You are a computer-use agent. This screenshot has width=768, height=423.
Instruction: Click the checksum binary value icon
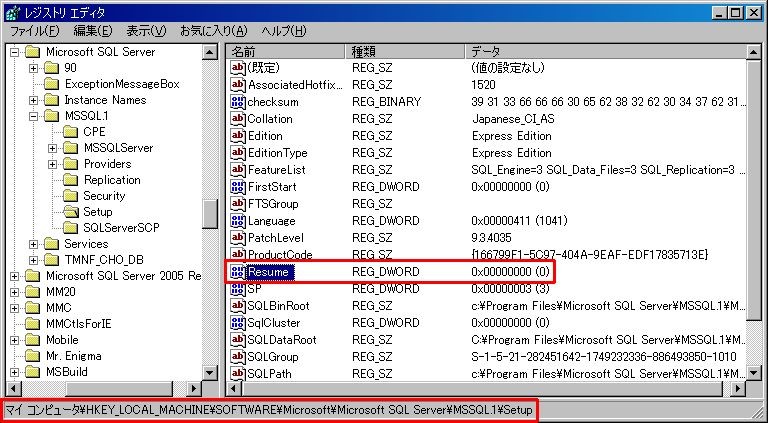click(238, 102)
